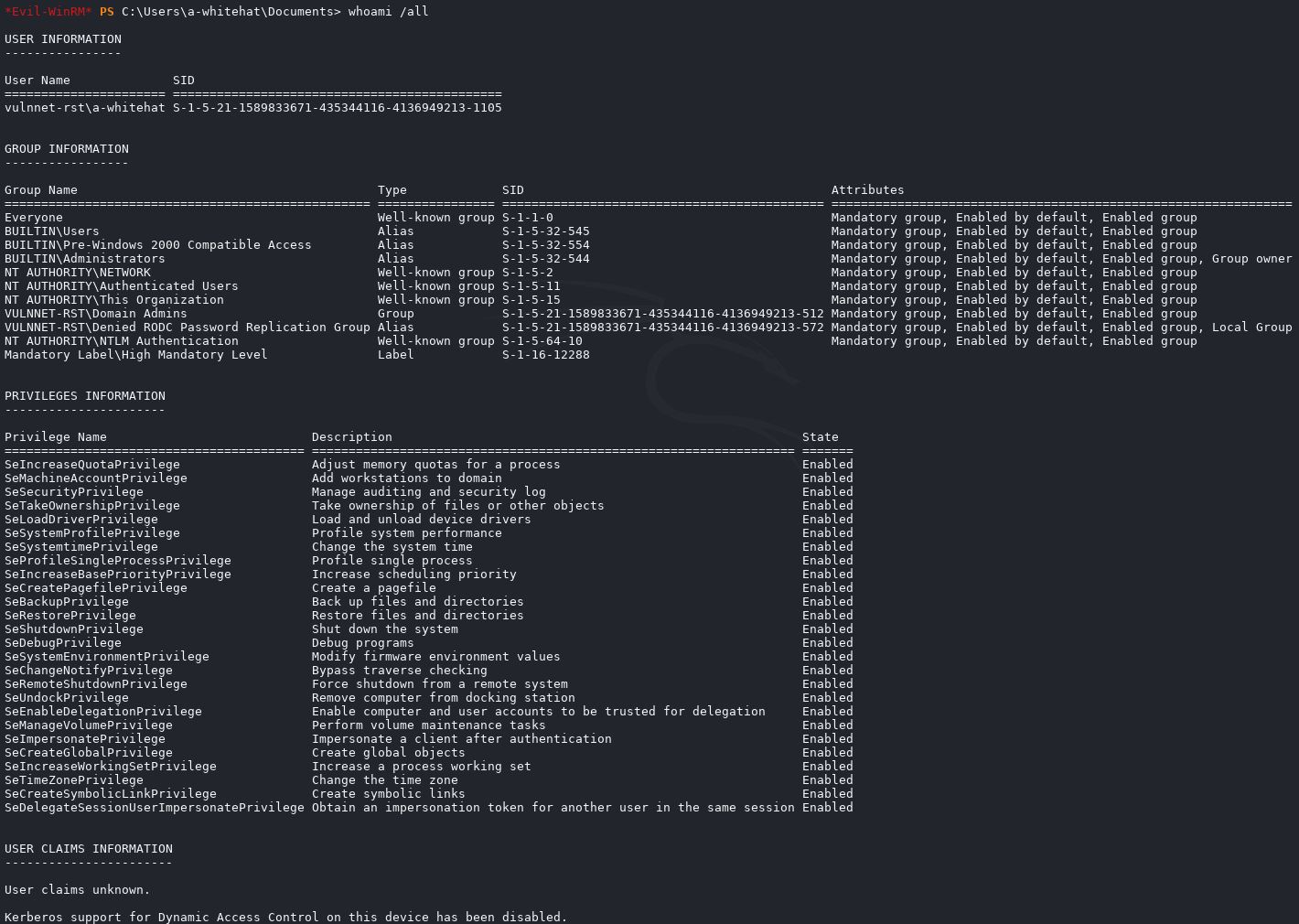Click the SeDelegateSessionUserImpersonatePrivilege entry
The width and height of the screenshot is (1299, 924).
click(x=154, y=808)
